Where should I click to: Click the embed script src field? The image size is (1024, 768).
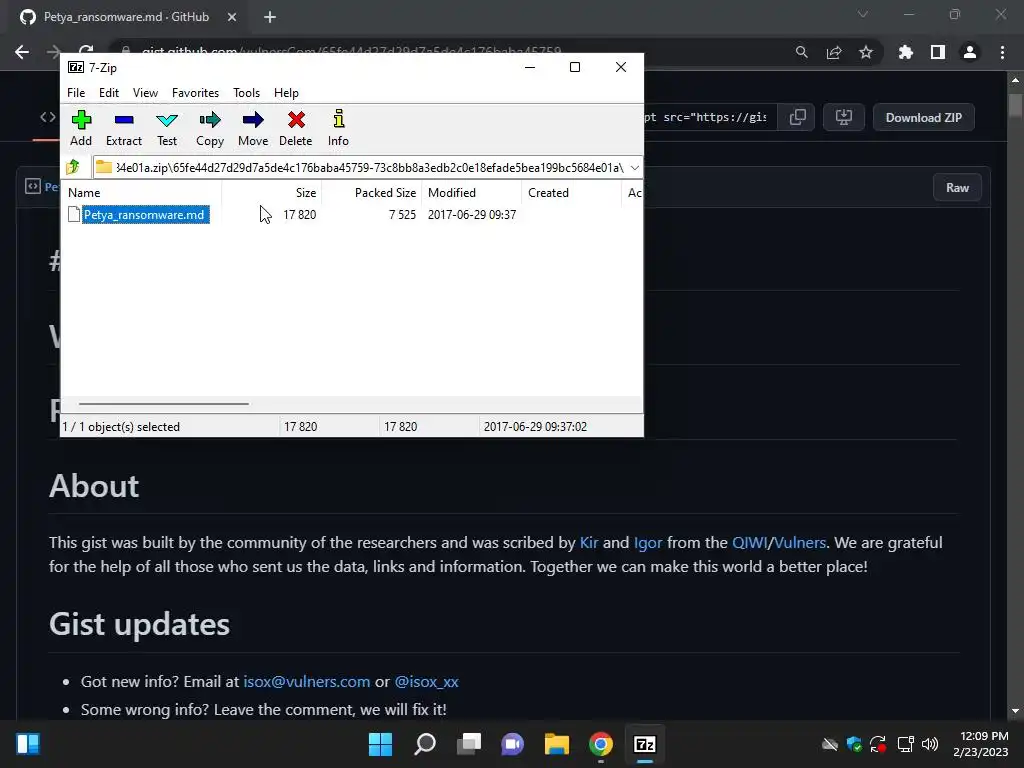[x=709, y=118]
